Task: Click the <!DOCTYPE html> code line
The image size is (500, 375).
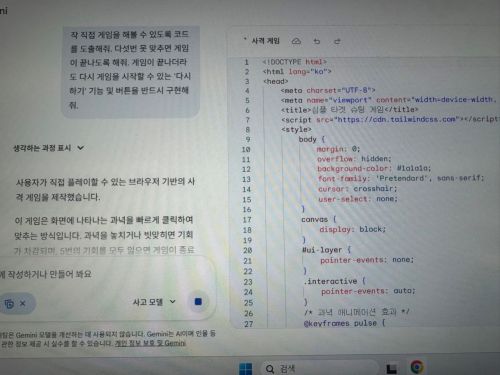Action: (294, 62)
